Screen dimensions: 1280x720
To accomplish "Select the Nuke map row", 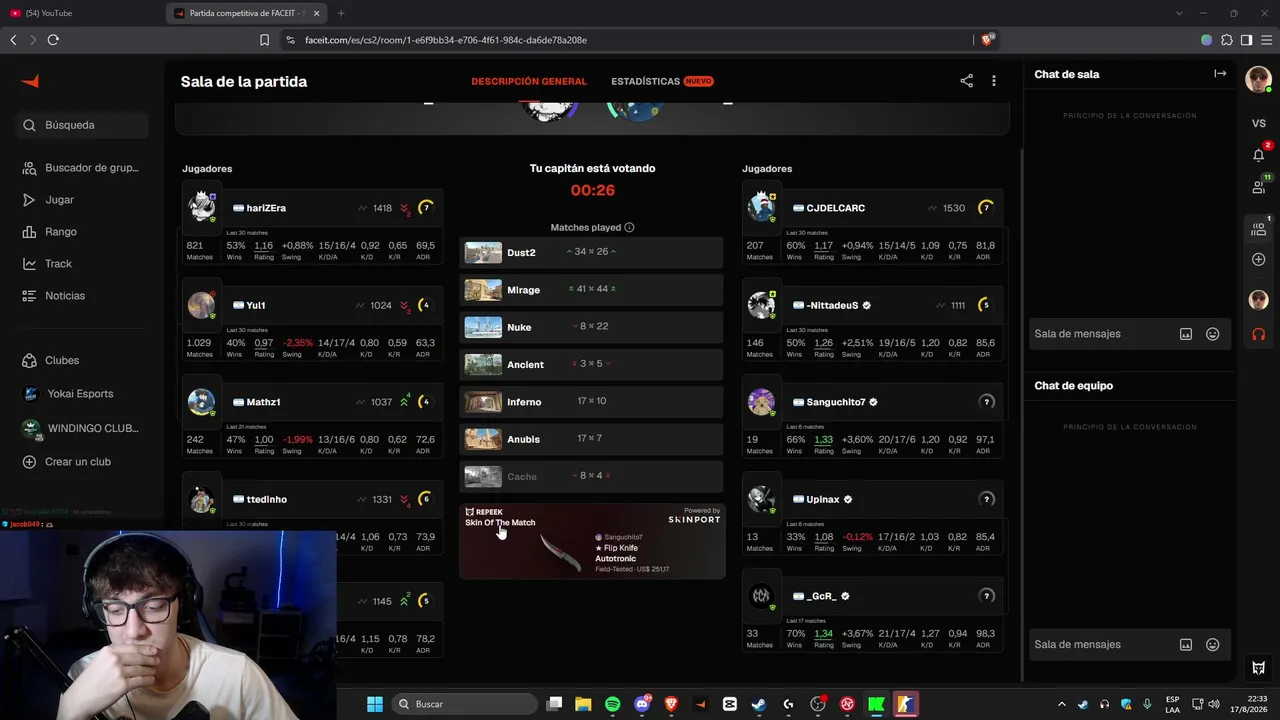I will tap(591, 327).
